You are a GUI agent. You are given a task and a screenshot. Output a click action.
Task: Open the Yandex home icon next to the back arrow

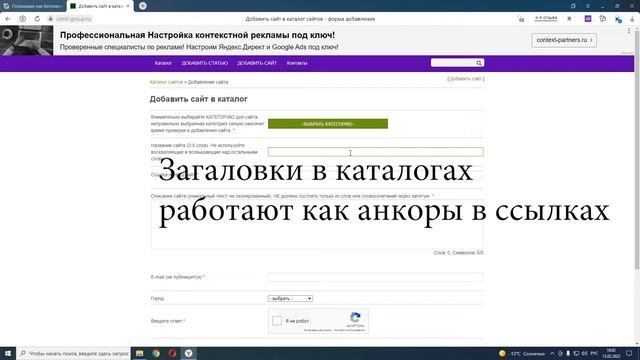point(22,19)
